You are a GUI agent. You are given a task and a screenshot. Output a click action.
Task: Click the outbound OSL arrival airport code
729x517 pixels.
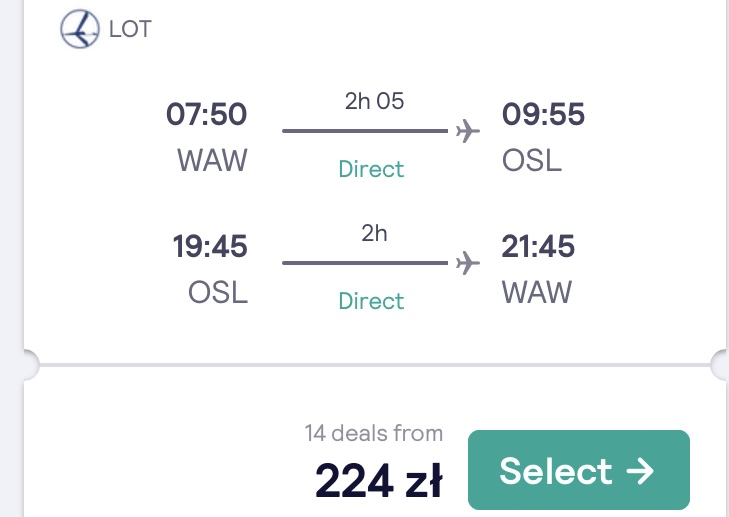click(532, 161)
